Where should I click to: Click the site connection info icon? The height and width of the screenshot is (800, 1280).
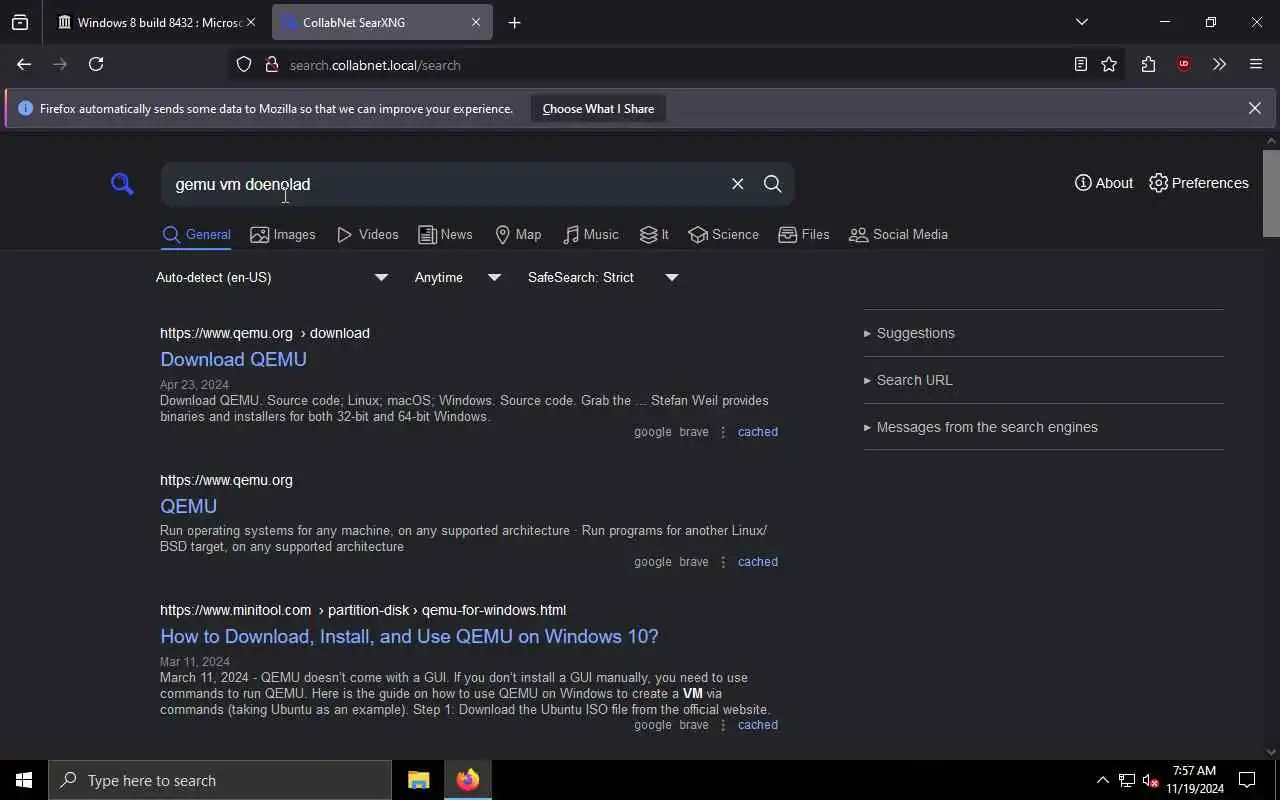271,64
